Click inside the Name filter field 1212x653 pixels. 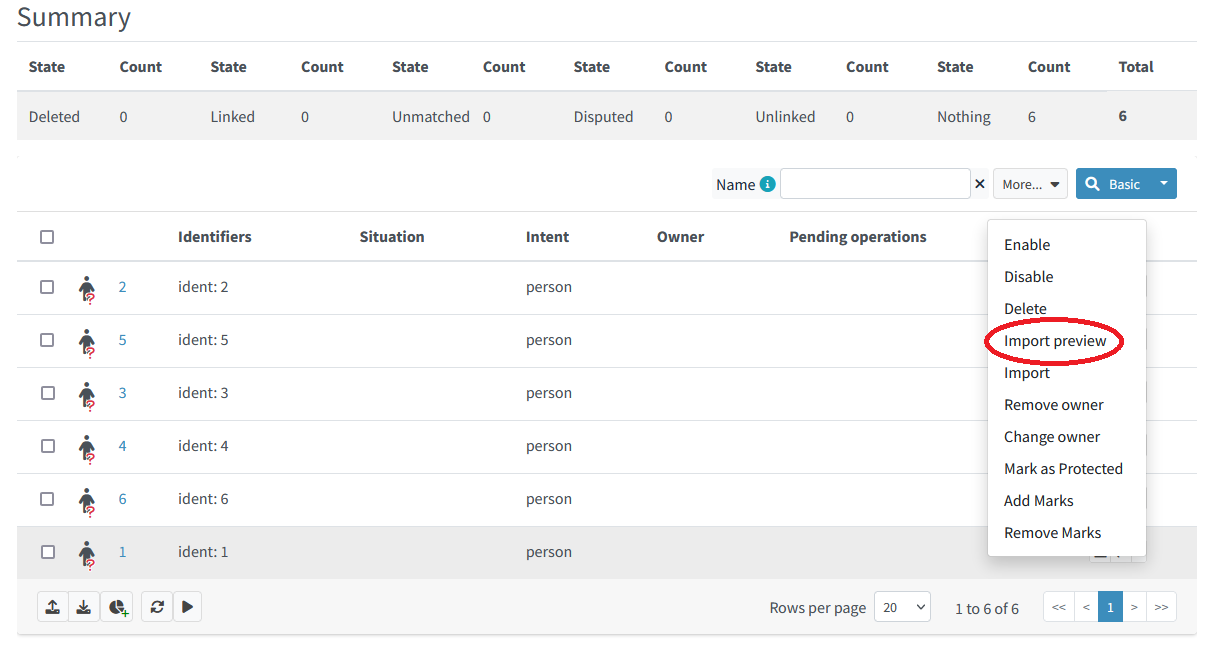(x=875, y=184)
